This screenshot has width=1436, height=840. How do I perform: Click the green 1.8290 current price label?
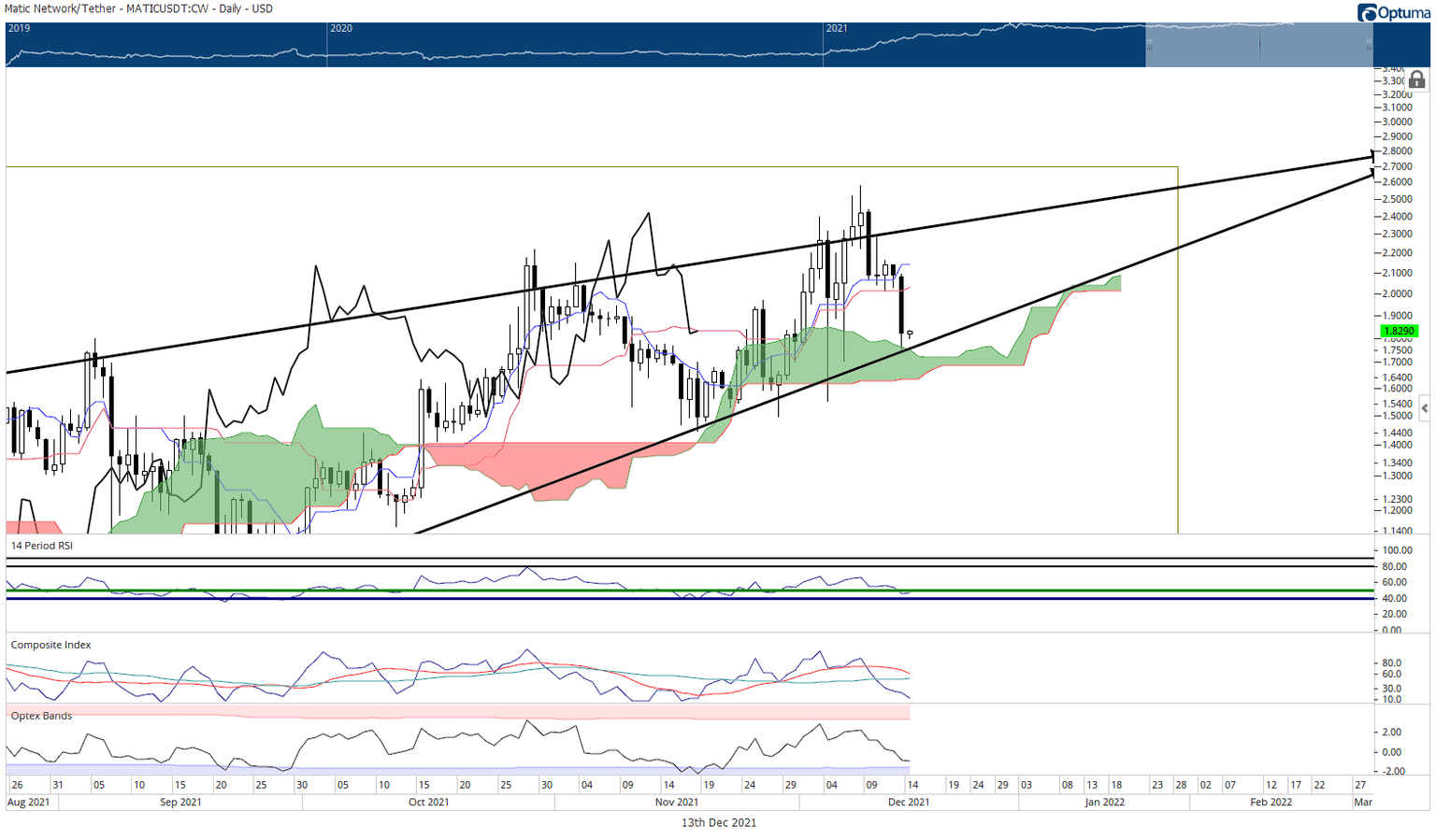(1400, 331)
